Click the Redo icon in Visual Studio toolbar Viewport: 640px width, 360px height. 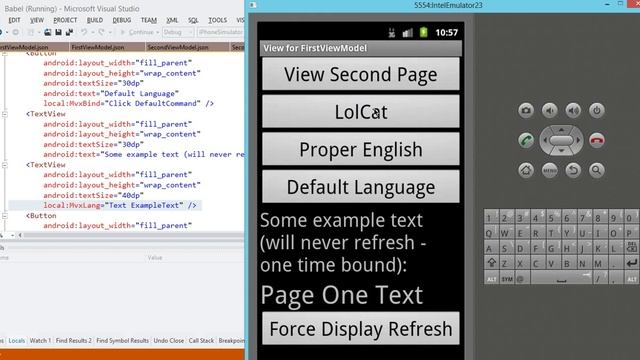101,32
